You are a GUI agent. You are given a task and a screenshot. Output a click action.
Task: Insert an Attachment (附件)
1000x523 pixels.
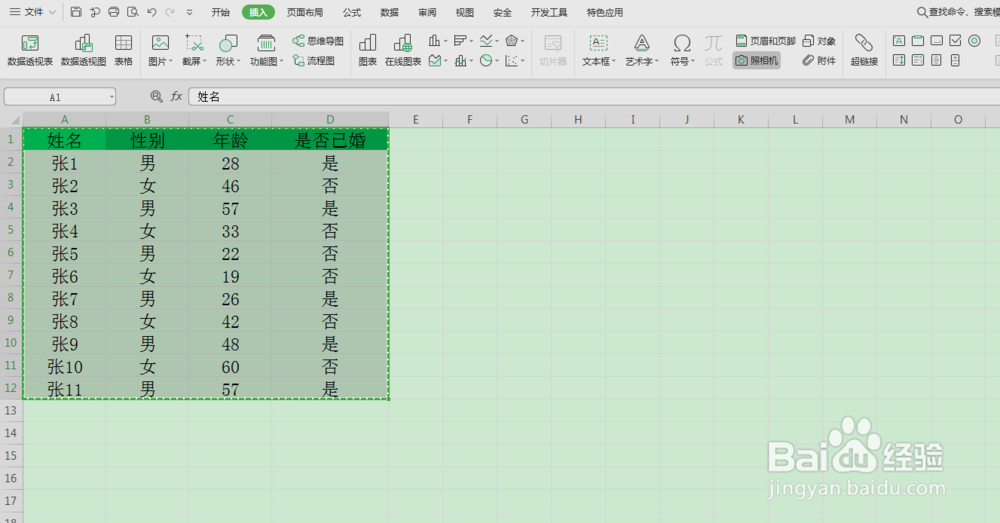819,61
